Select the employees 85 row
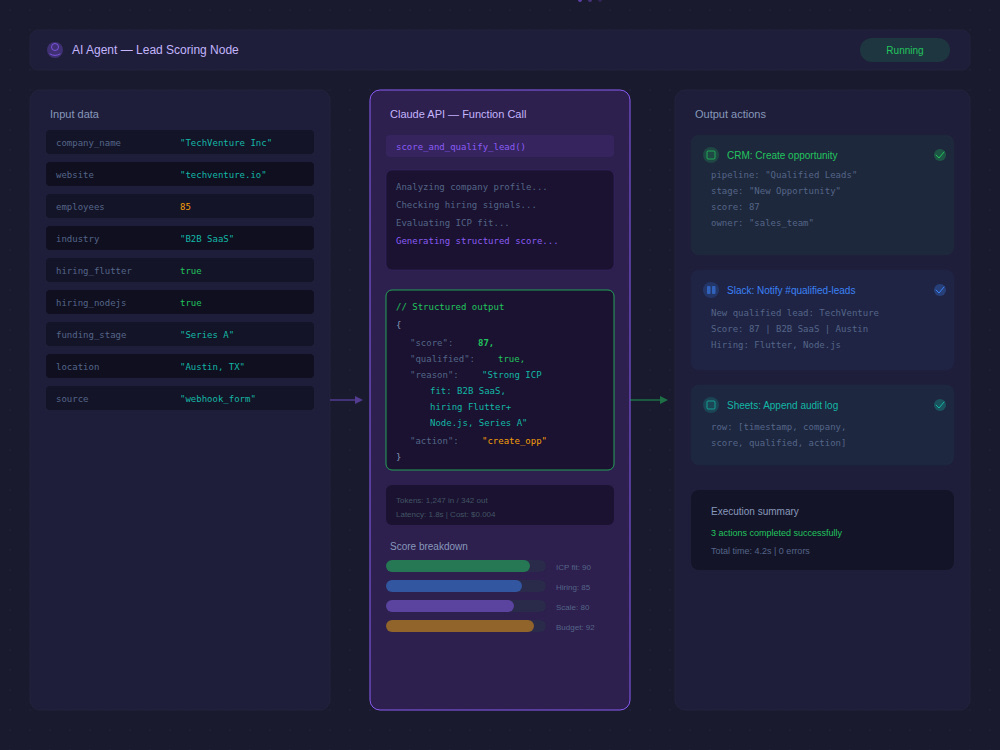The height and width of the screenshot is (750, 1000). [x=180, y=206]
